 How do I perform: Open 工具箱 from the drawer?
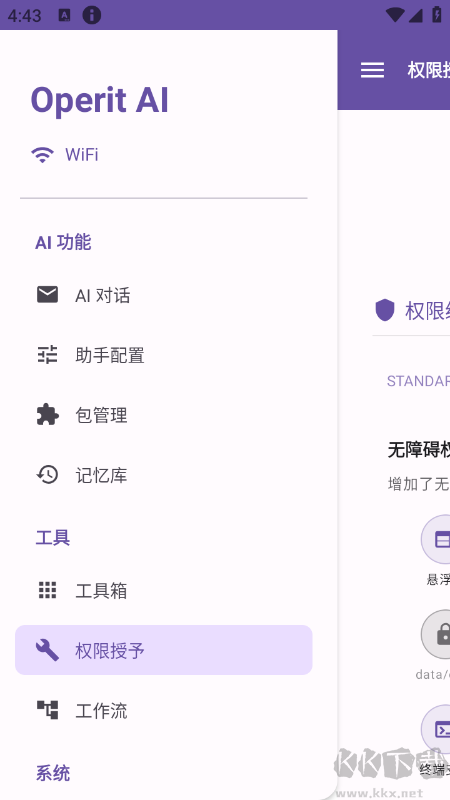pos(164,590)
